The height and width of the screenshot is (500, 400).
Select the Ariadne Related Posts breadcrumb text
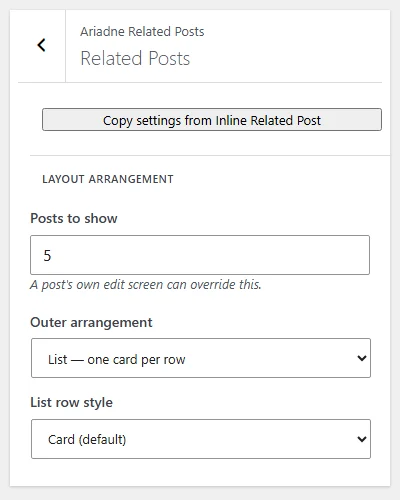click(x=142, y=32)
